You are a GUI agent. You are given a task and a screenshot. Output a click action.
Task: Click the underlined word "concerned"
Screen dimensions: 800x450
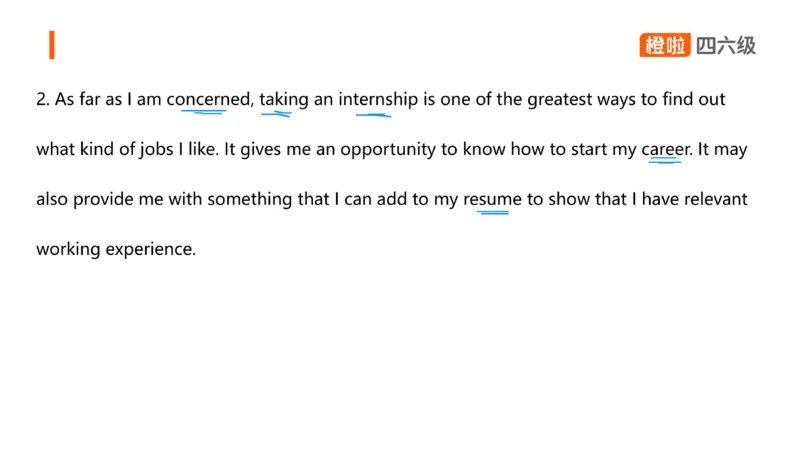click(208, 100)
